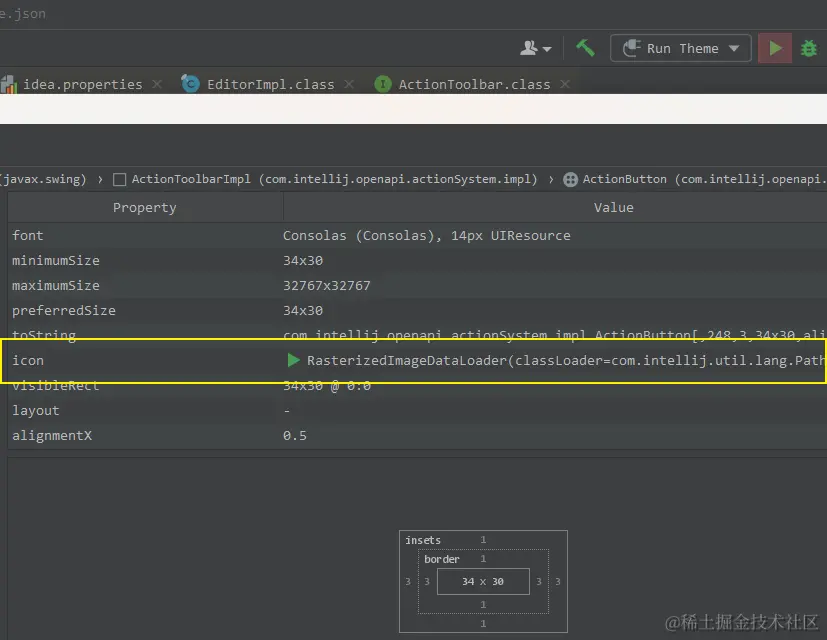
Task: Close the idea.properties tab
Action: pos(157,84)
